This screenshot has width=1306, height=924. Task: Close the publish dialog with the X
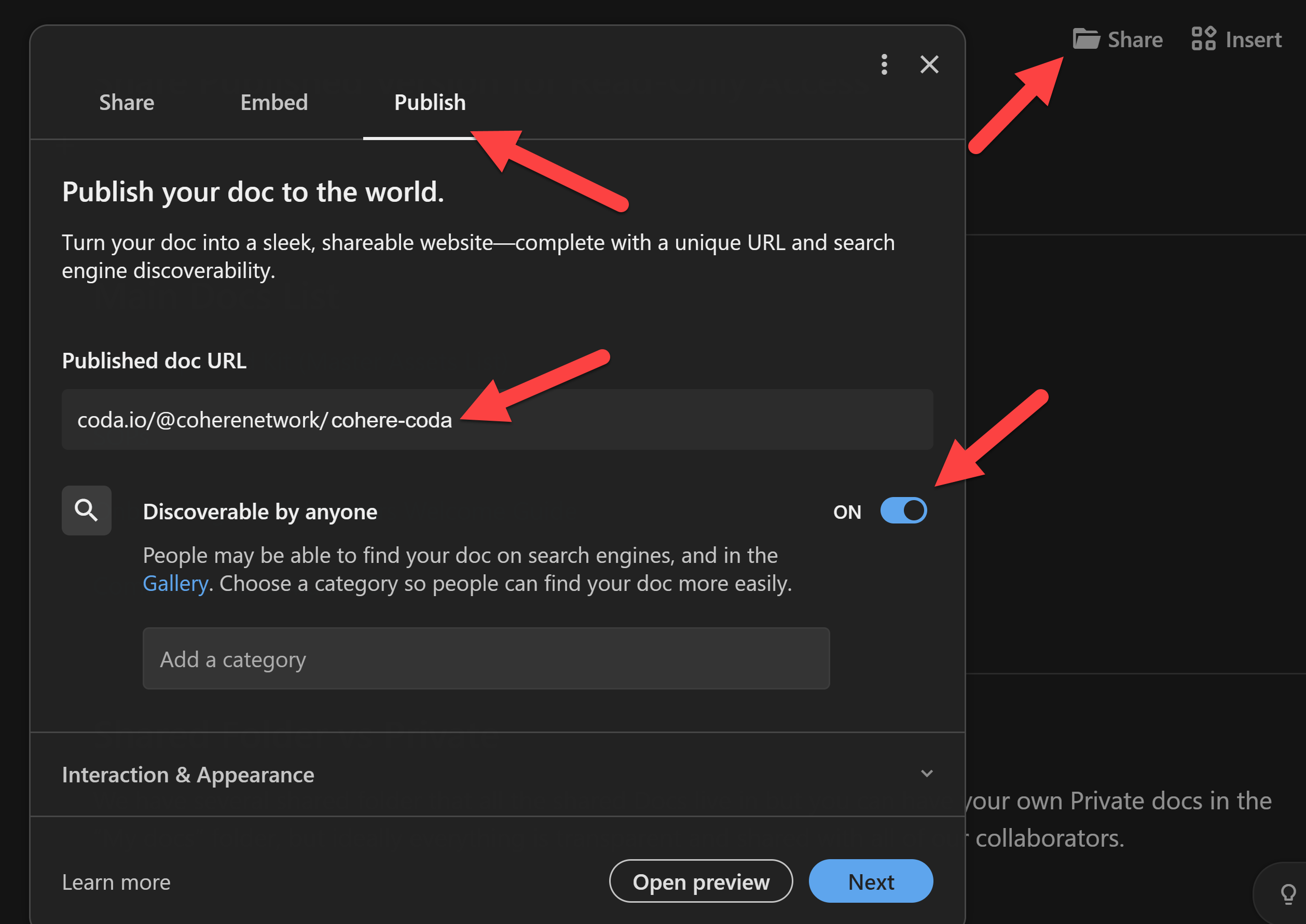click(x=929, y=64)
